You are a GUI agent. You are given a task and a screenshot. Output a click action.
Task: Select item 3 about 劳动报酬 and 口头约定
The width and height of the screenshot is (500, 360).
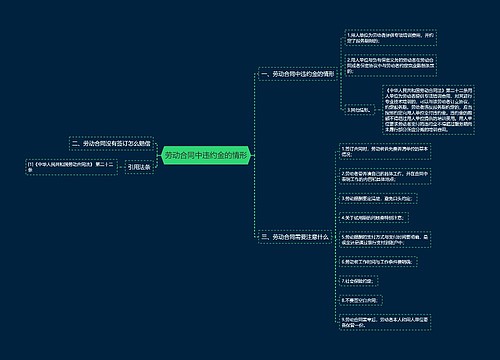tap(378, 198)
